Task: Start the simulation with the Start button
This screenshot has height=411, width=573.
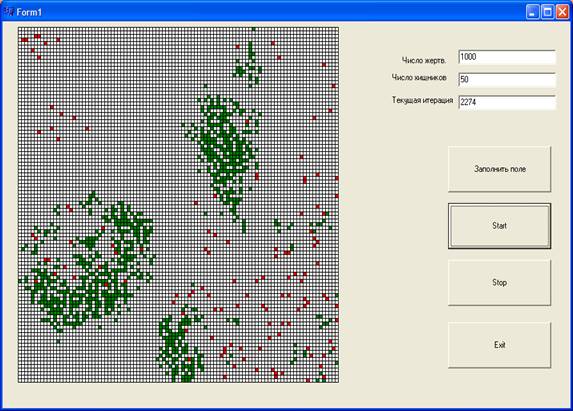Action: click(500, 226)
